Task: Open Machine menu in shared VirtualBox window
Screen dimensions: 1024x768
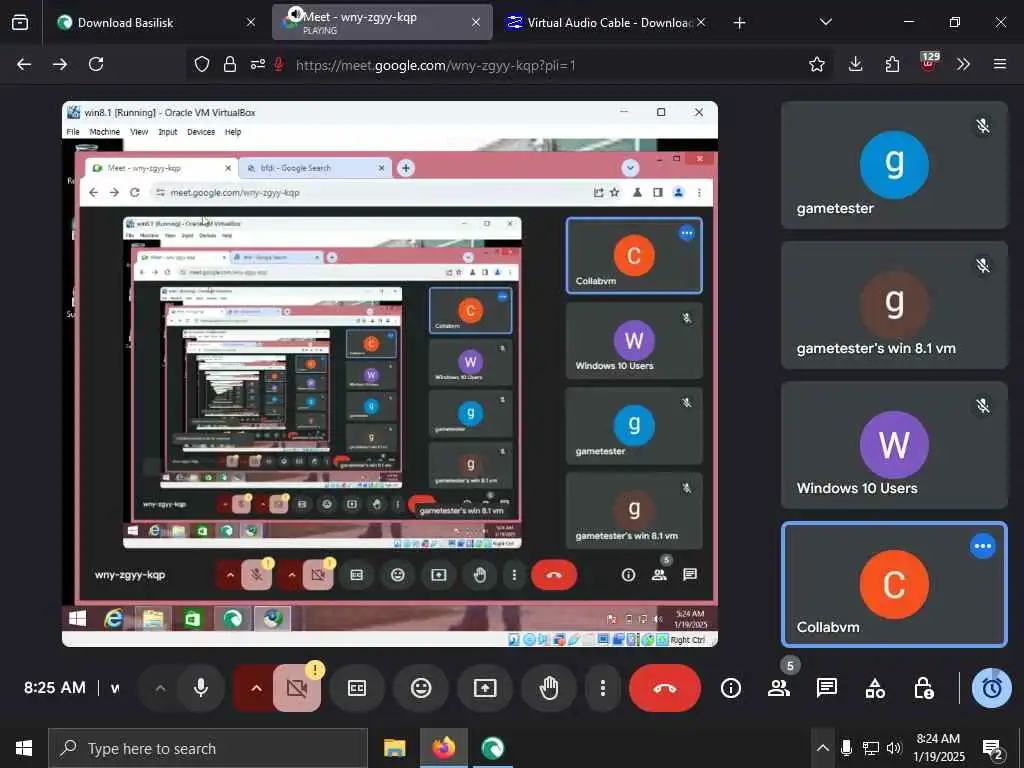Action: click(104, 132)
